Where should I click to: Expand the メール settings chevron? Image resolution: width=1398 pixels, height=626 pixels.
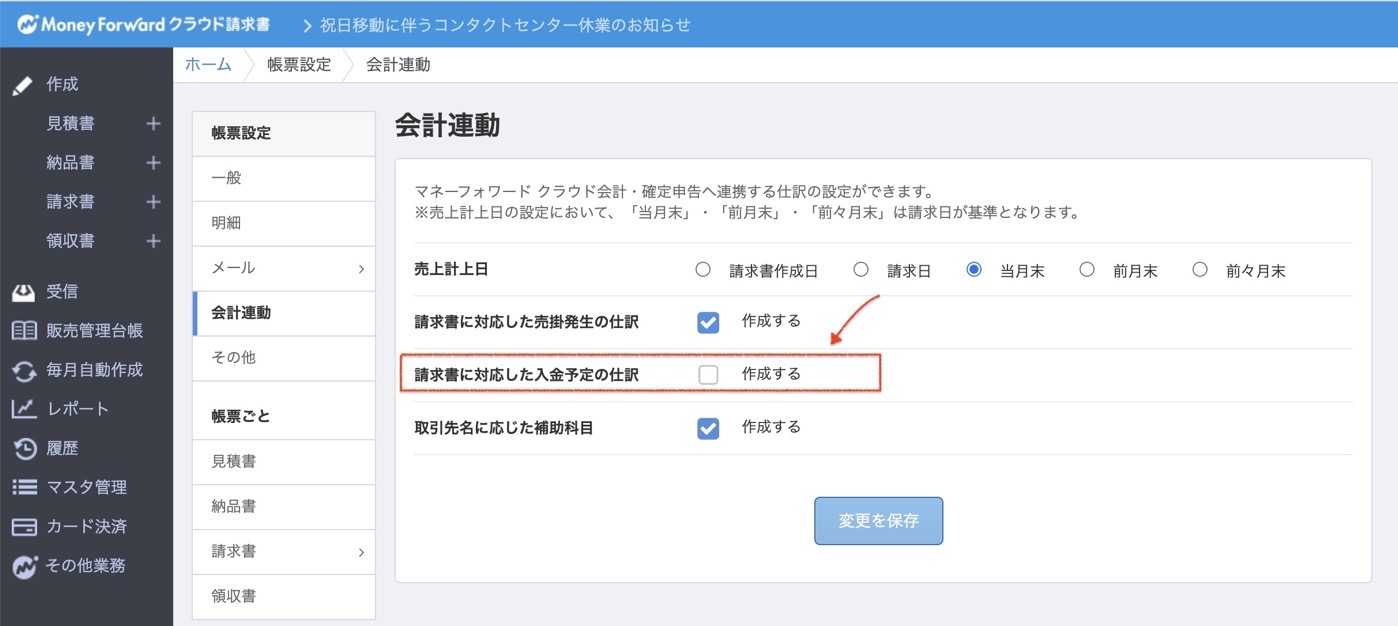(x=361, y=269)
